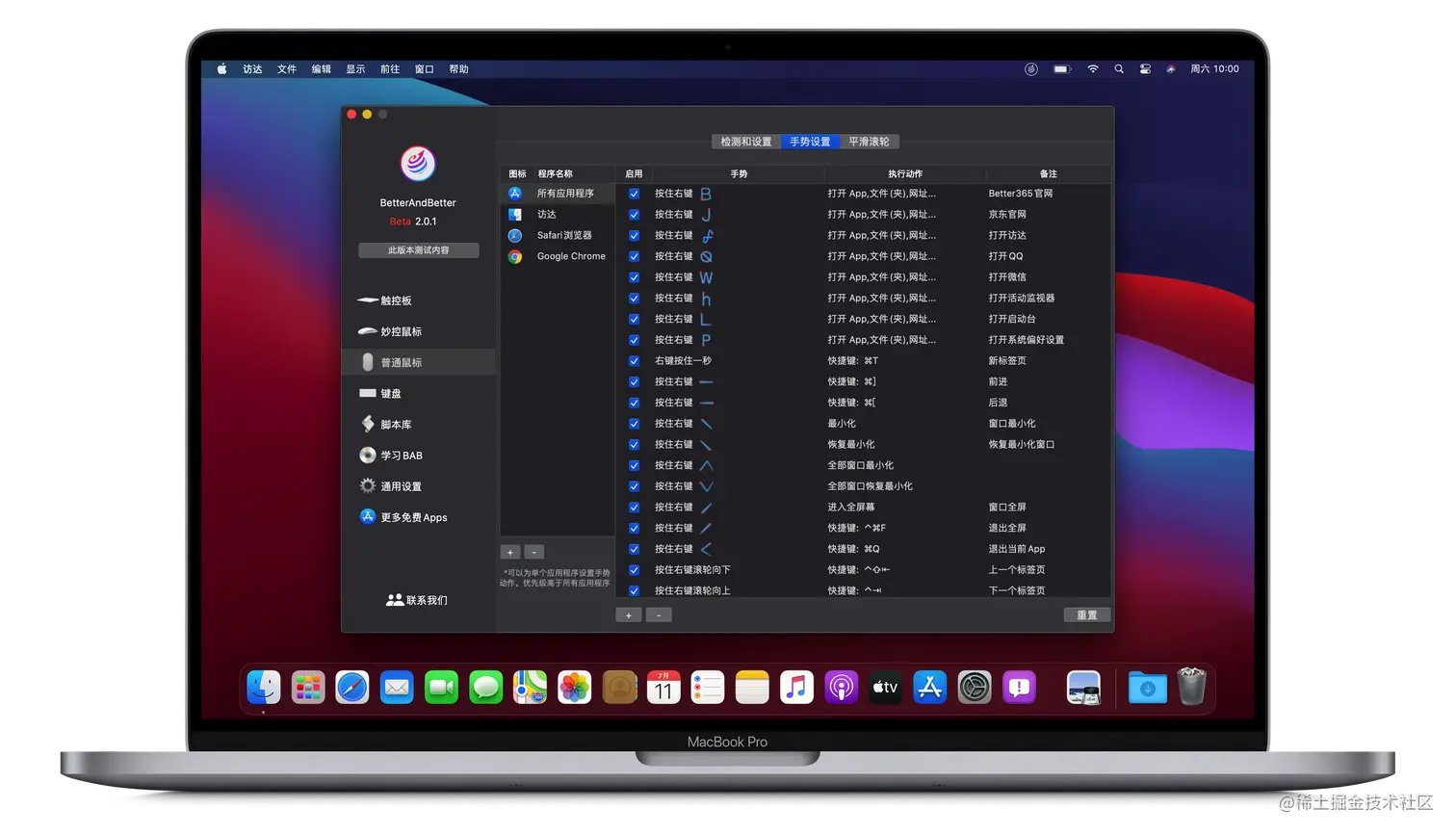Viewport: 1456px width, 835px height.
Task: Open System Preferences from the Dock
Action: click(x=975, y=688)
